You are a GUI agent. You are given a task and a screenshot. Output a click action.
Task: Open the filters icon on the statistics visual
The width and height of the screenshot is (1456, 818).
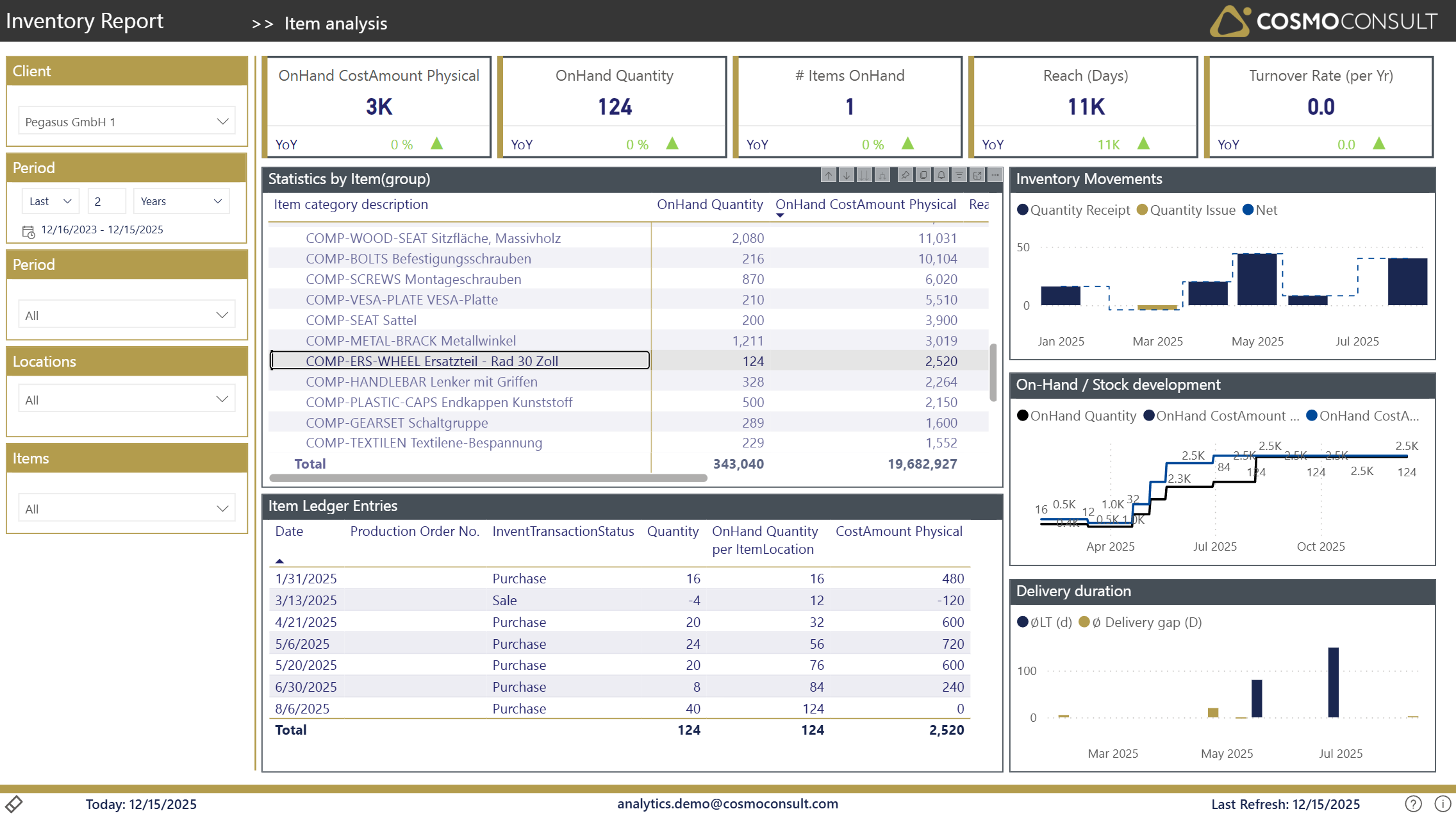(959, 175)
